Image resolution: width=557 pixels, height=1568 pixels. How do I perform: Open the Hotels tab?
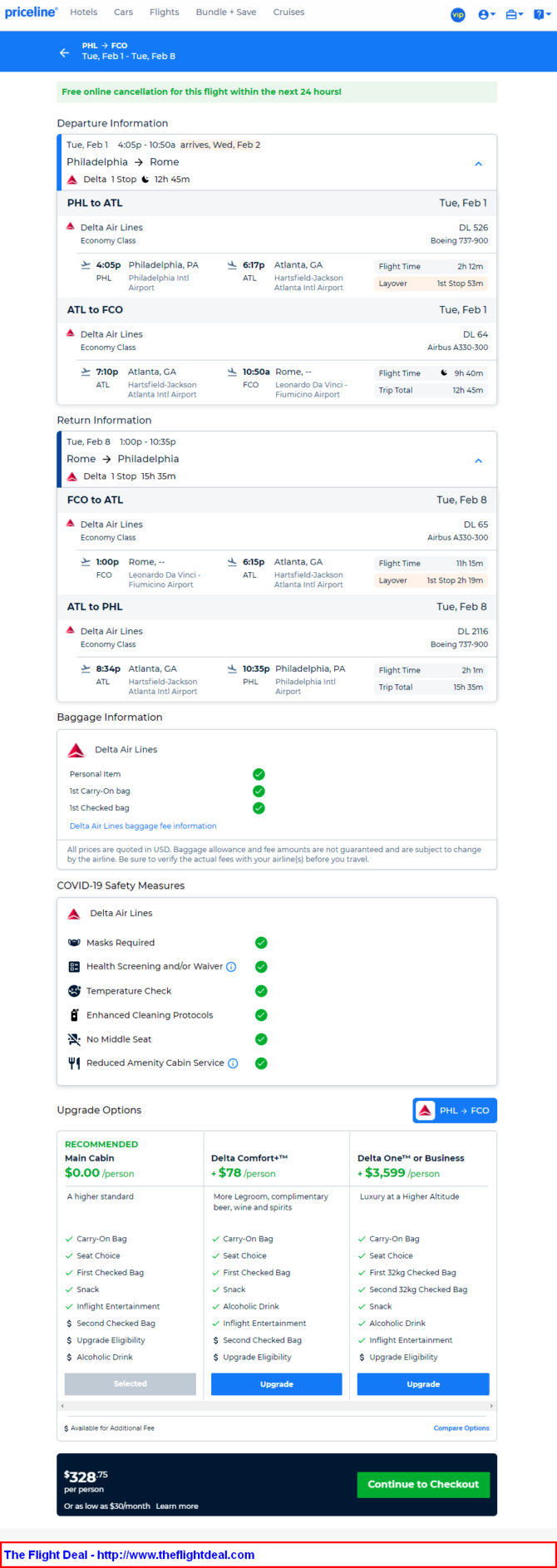[x=83, y=12]
